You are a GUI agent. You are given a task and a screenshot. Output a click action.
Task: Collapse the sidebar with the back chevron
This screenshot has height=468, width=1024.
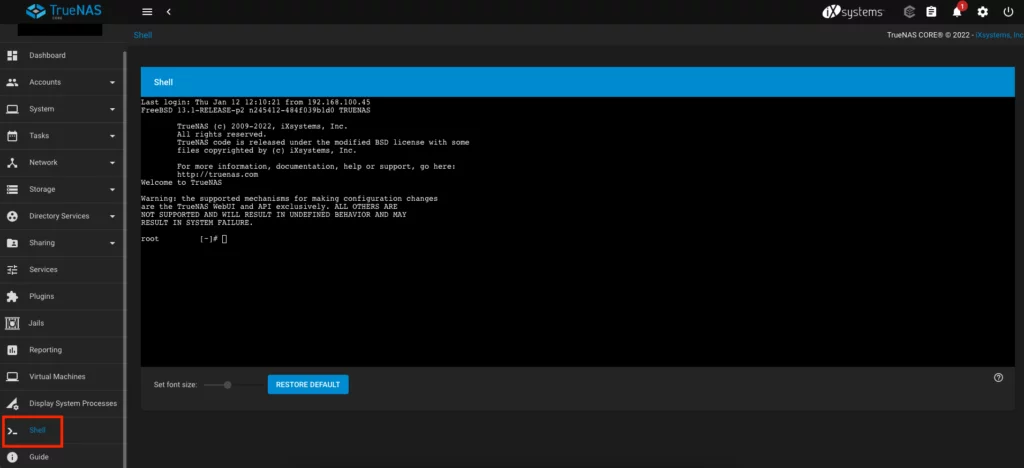coord(168,12)
